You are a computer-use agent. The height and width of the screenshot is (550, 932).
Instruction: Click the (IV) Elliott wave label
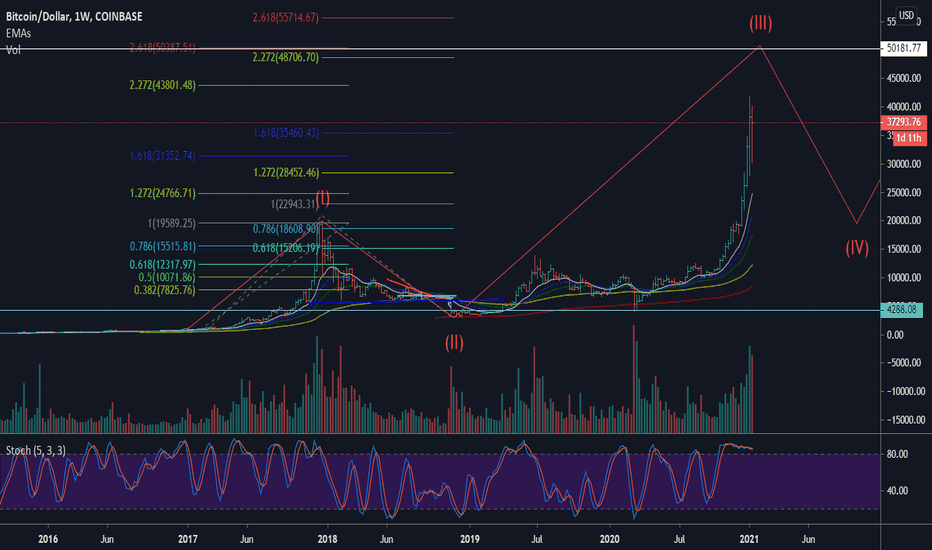[x=857, y=247]
